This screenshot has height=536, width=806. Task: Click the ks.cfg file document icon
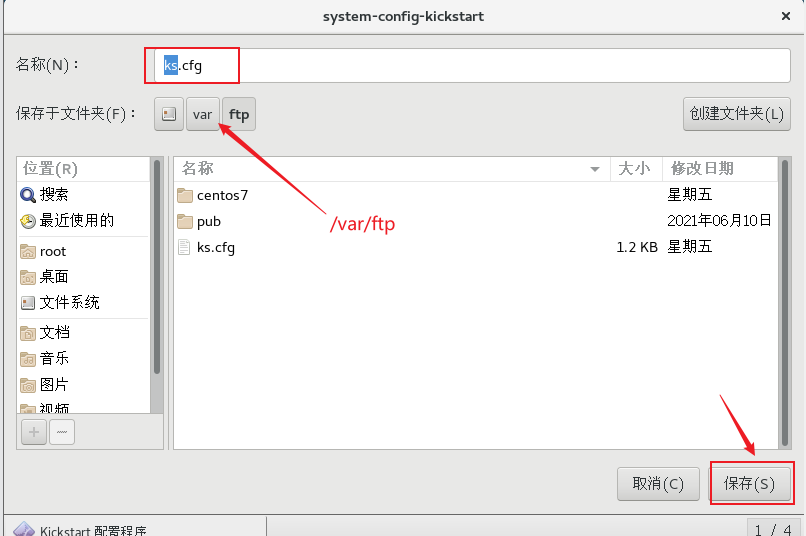(x=184, y=248)
